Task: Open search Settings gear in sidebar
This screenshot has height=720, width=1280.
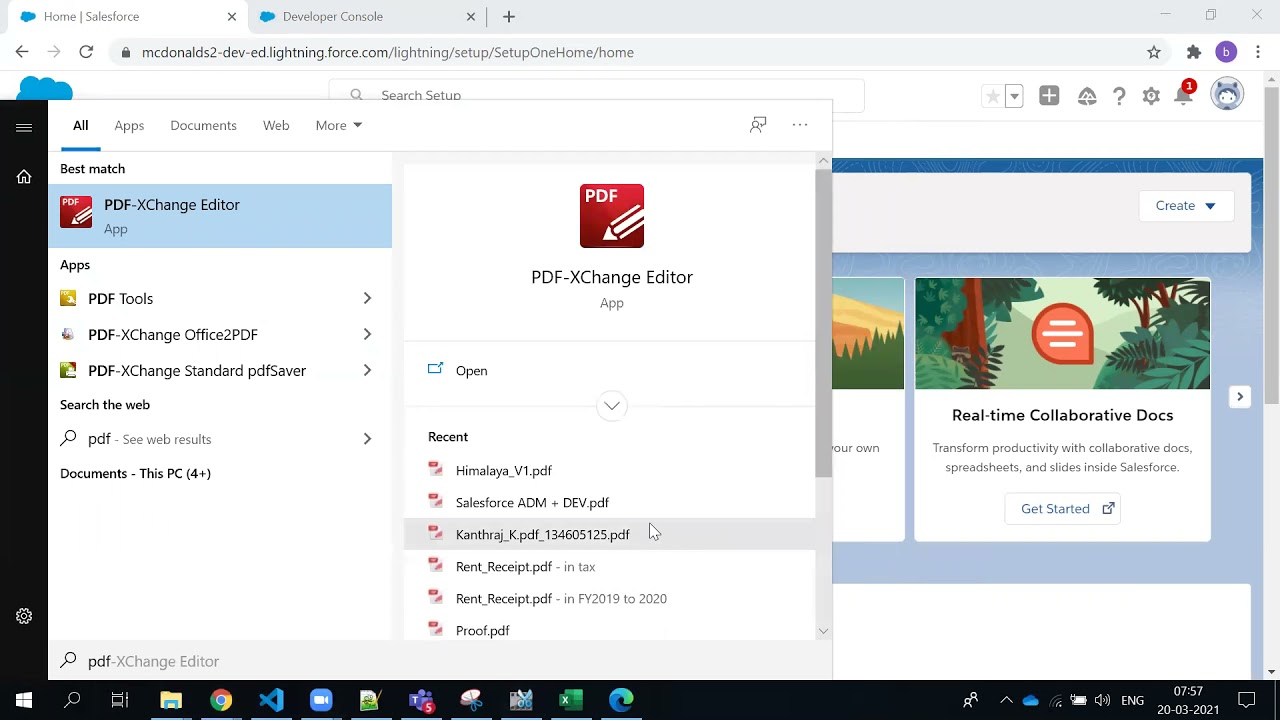Action: pos(24,616)
